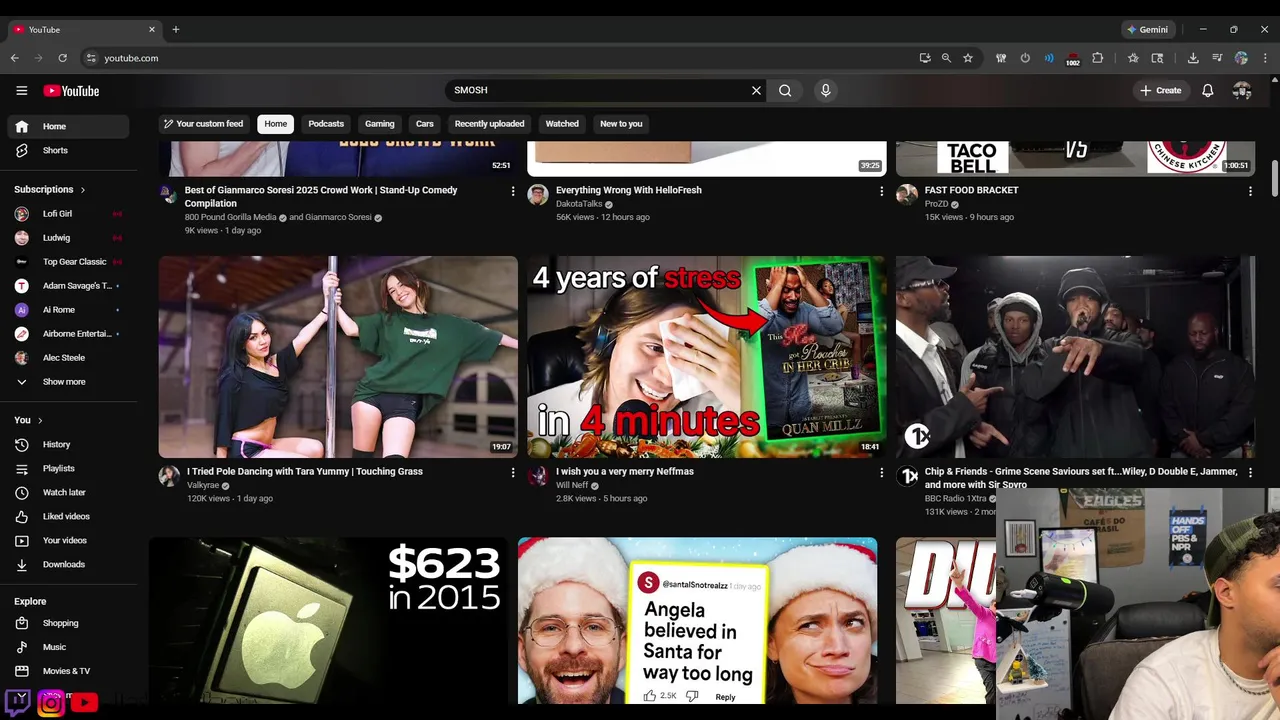This screenshot has width=1280, height=720.
Task: Open options for Chip & Friends video
Action: point(1250,472)
